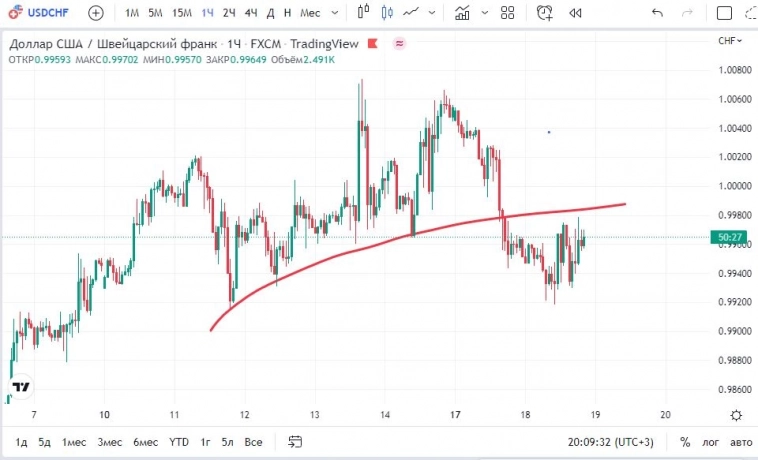Start bar replay with the rewind icon
The image size is (758, 460).
click(x=575, y=13)
